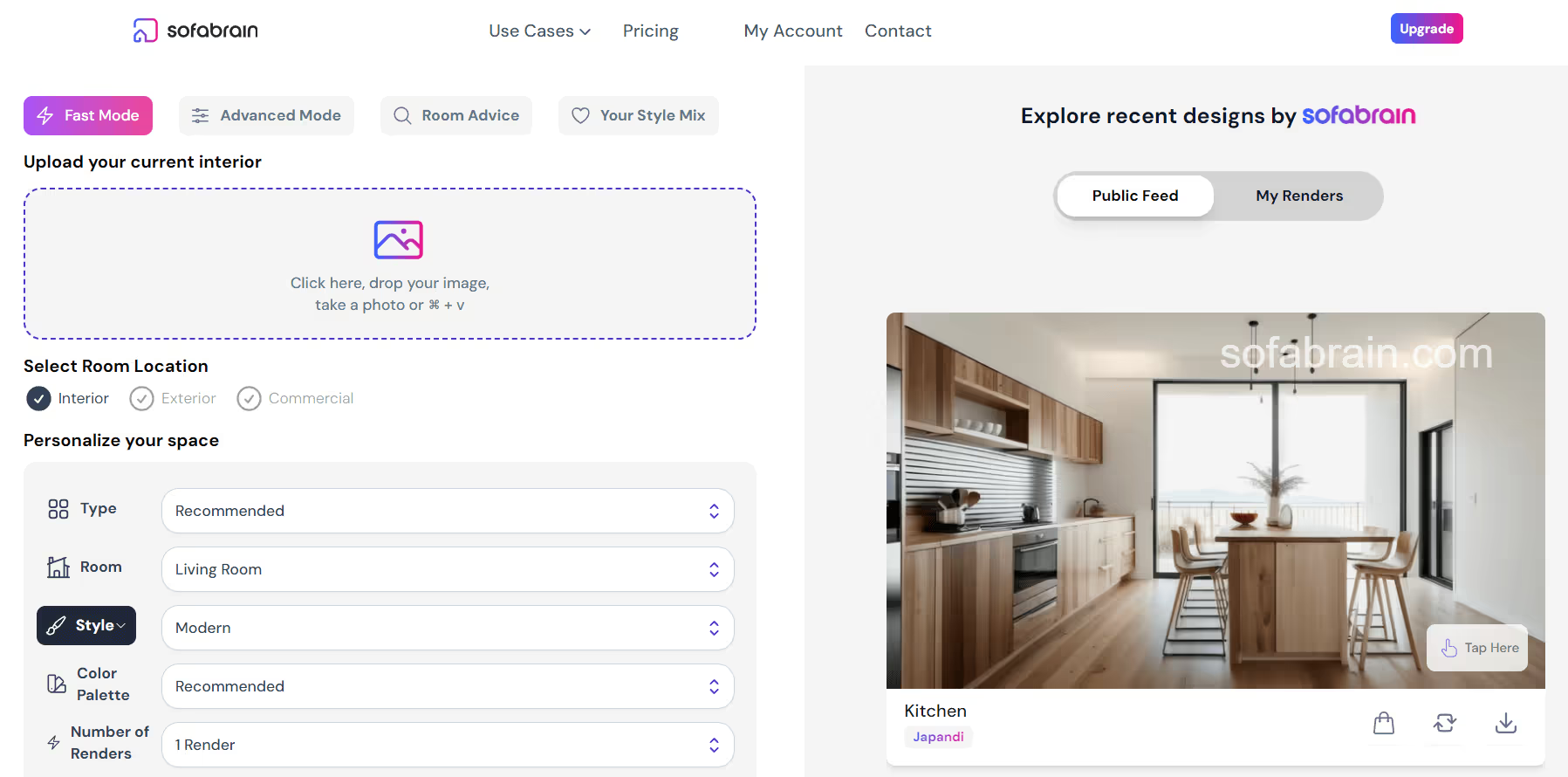Open the Color Palette dropdown
The width and height of the screenshot is (1568, 777).
pyautogui.click(x=448, y=686)
